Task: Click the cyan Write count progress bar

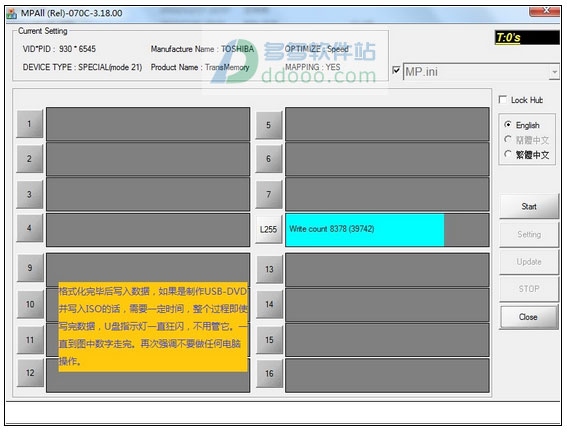Action: [365, 230]
